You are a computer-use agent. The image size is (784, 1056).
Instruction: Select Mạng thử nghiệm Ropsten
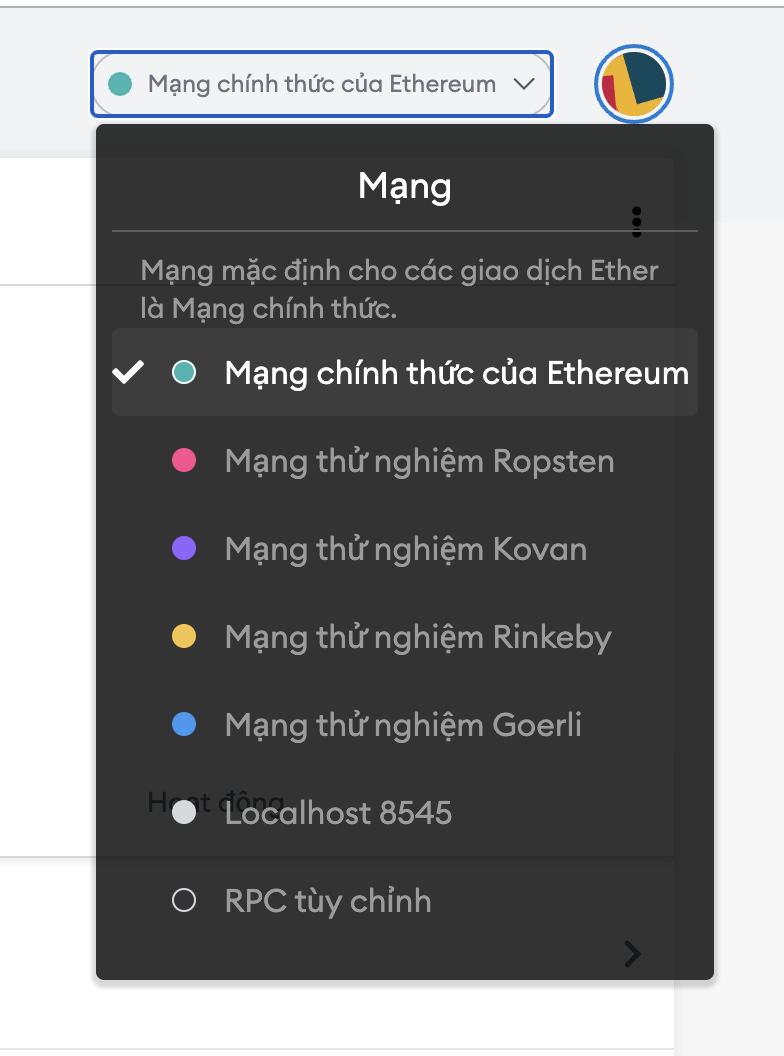(419, 461)
